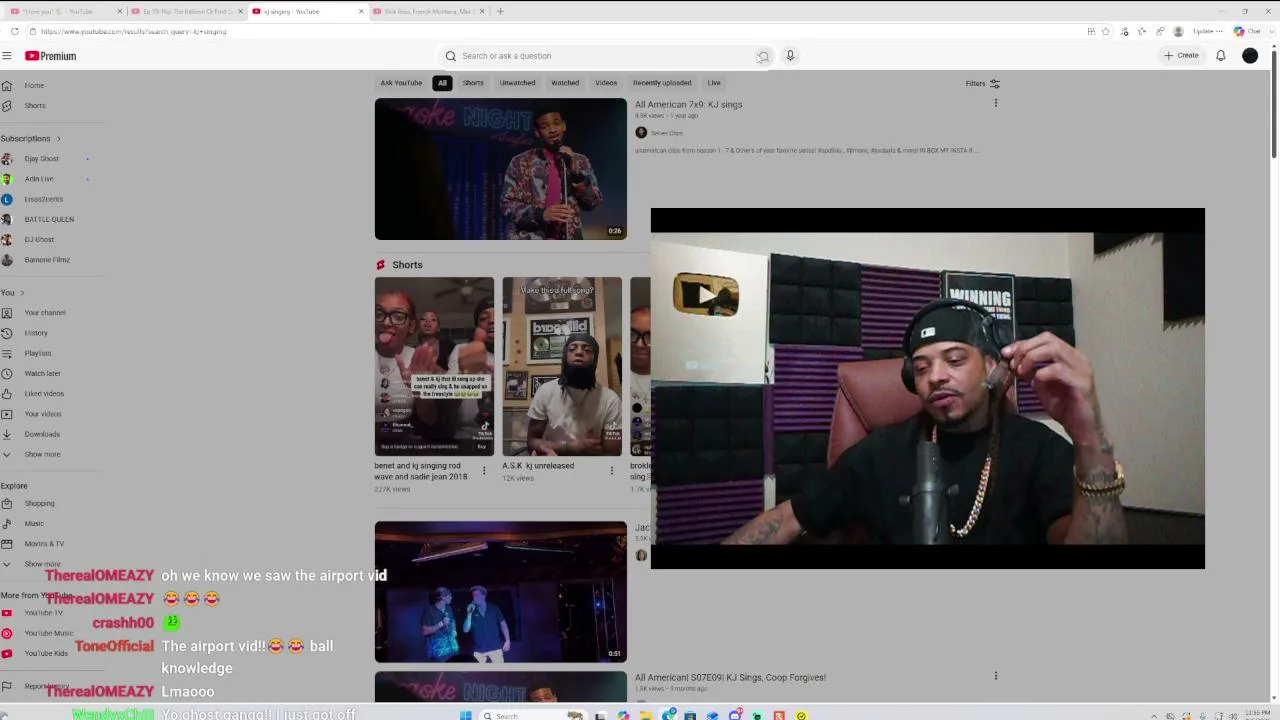Select the Recently uploaded filter chip
The image size is (1280, 720).
(662, 83)
